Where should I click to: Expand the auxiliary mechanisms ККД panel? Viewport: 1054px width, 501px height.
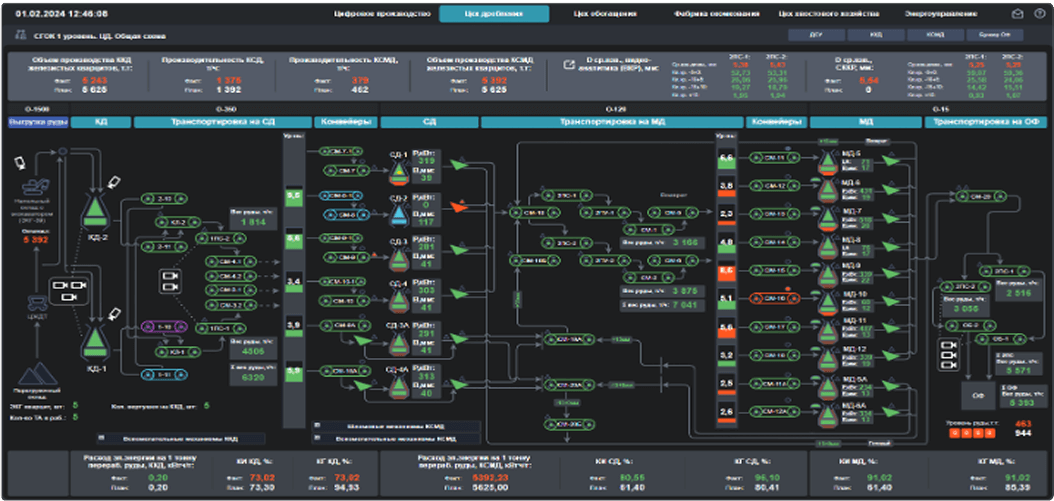click(x=180, y=438)
